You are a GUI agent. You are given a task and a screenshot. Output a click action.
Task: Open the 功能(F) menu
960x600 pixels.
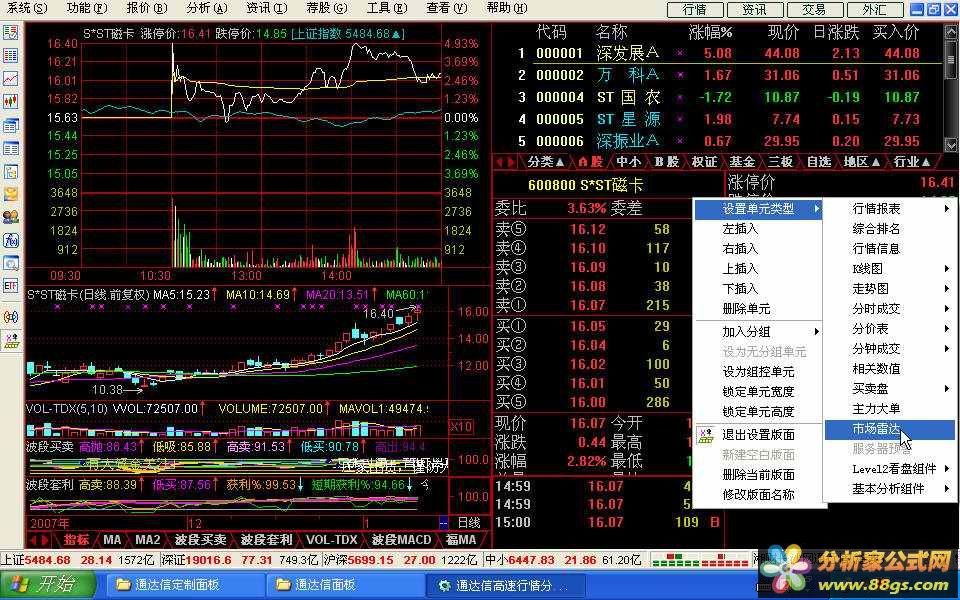(x=87, y=8)
